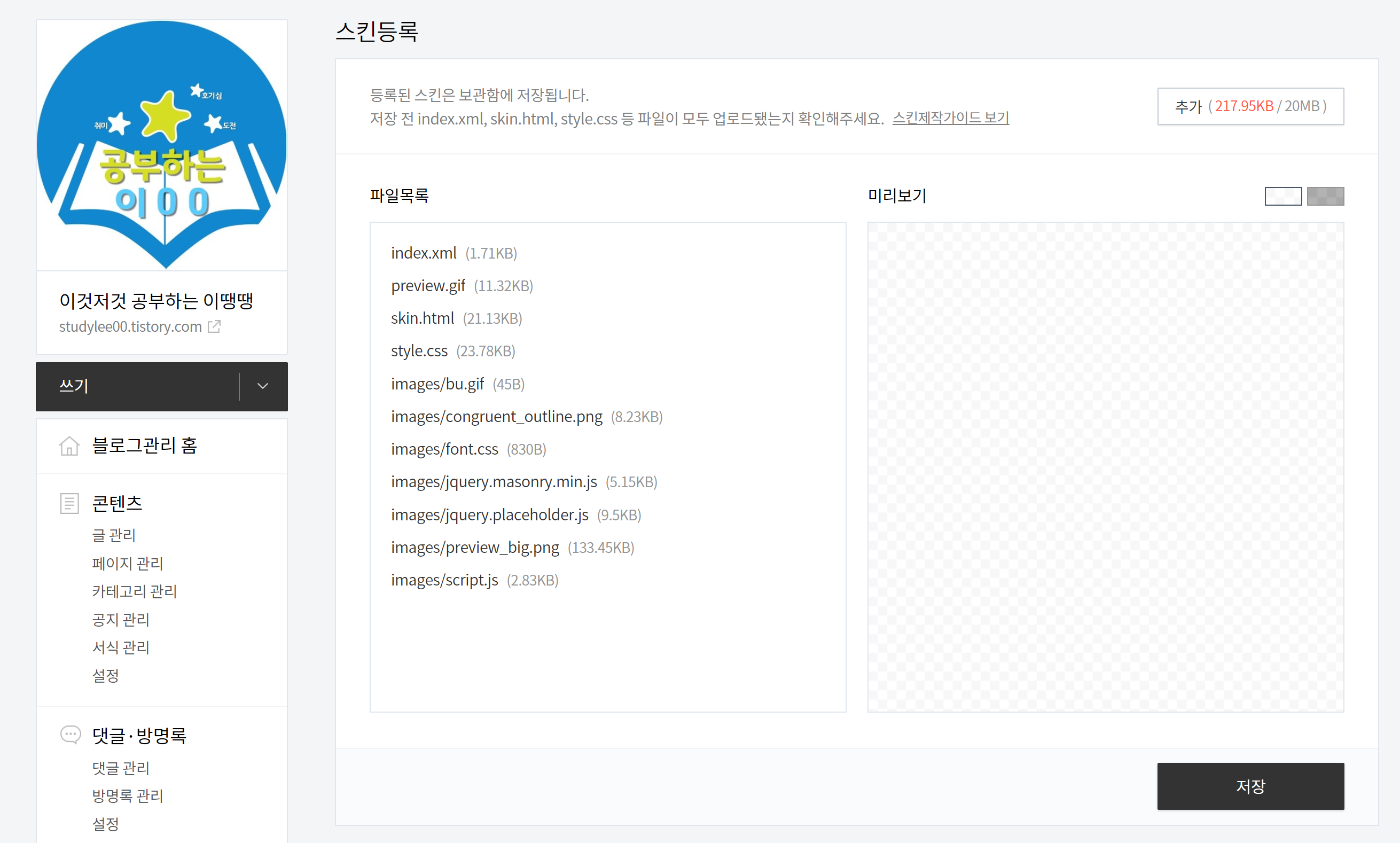The image size is (1400, 843).
Task: Go to 페이지 관리
Action: [128, 564]
